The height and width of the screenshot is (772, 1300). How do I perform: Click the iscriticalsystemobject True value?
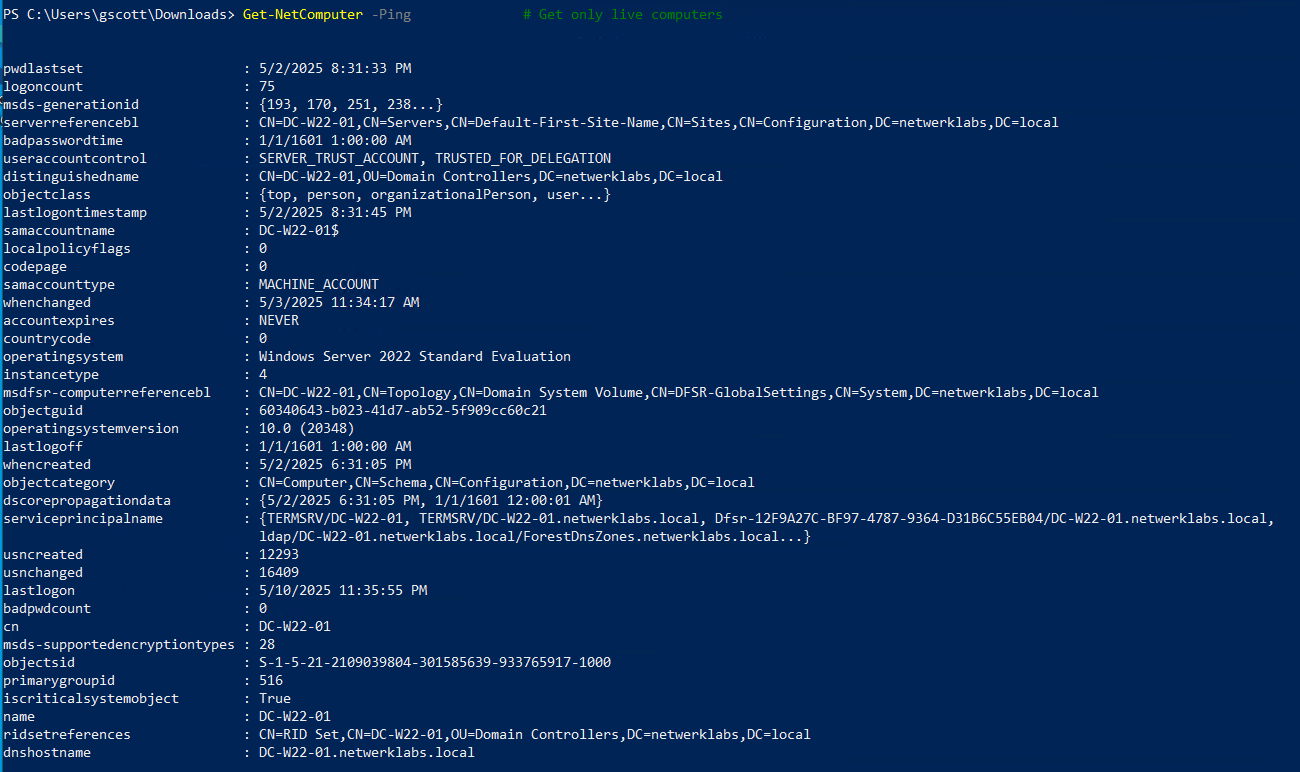click(x=274, y=699)
